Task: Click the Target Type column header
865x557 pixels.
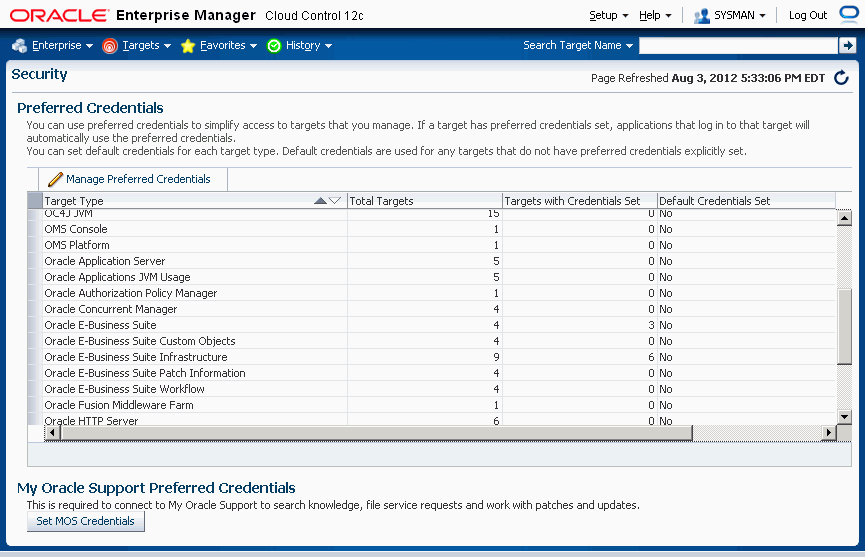Action: pos(195,201)
